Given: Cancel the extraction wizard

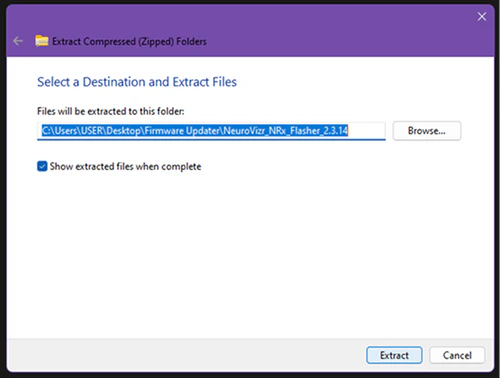Looking at the screenshot, I should 457,355.
